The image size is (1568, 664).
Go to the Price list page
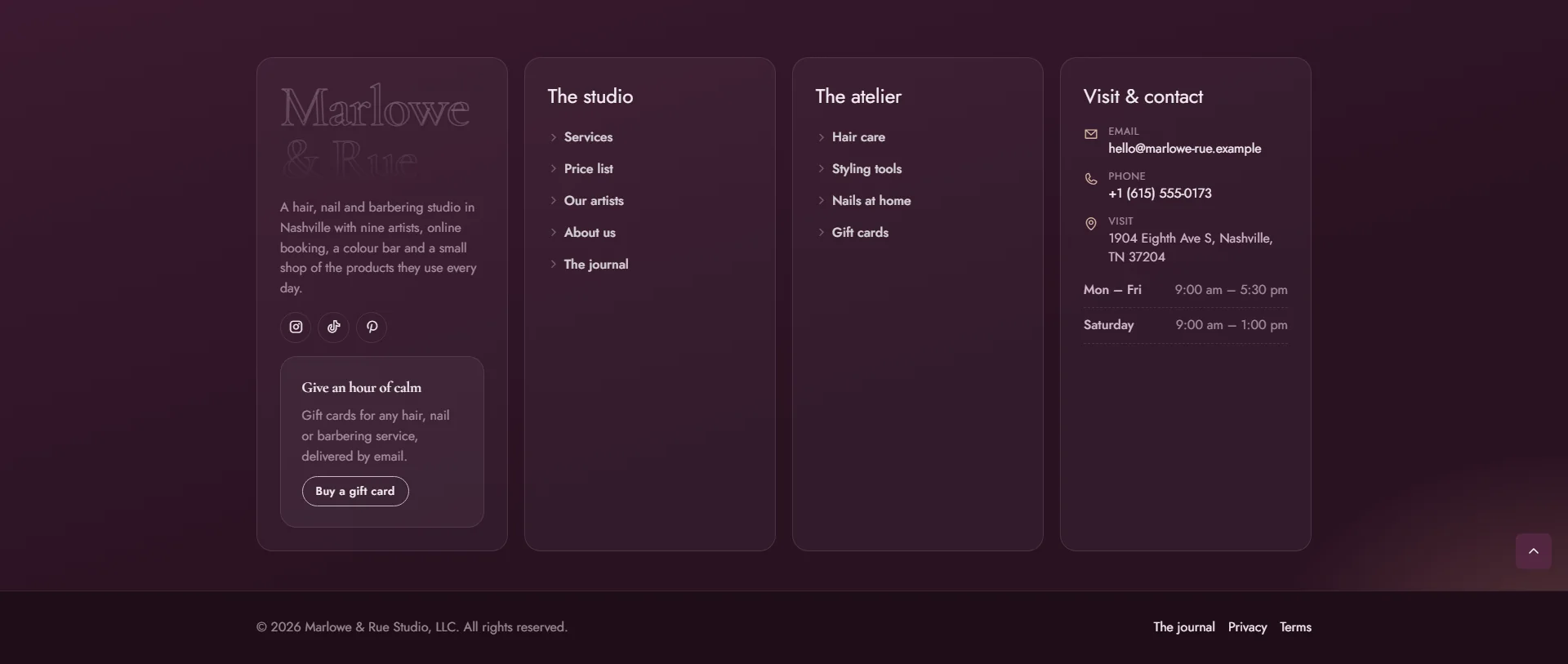click(588, 169)
